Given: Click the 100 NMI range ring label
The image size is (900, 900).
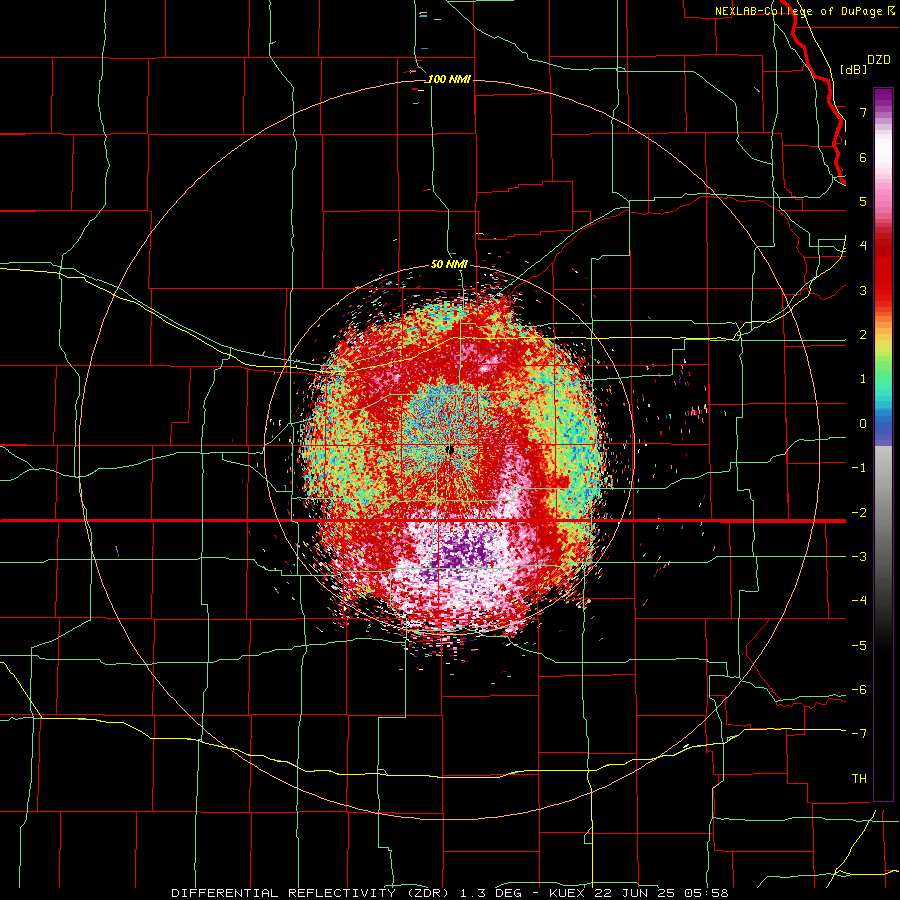Looking at the screenshot, I should [449, 79].
